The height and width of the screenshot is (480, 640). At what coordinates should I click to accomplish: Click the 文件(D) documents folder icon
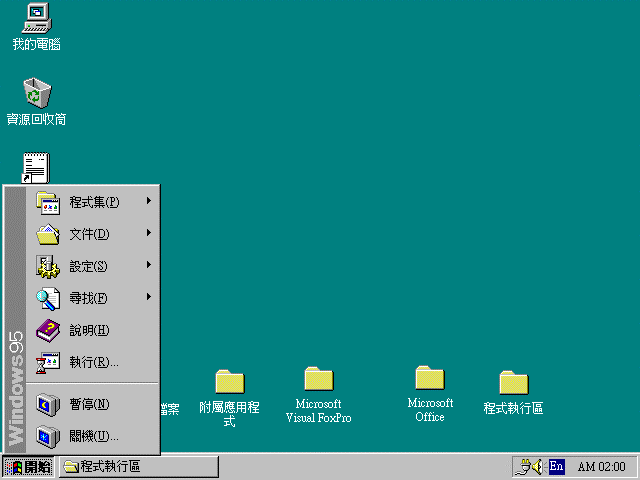pos(48,234)
